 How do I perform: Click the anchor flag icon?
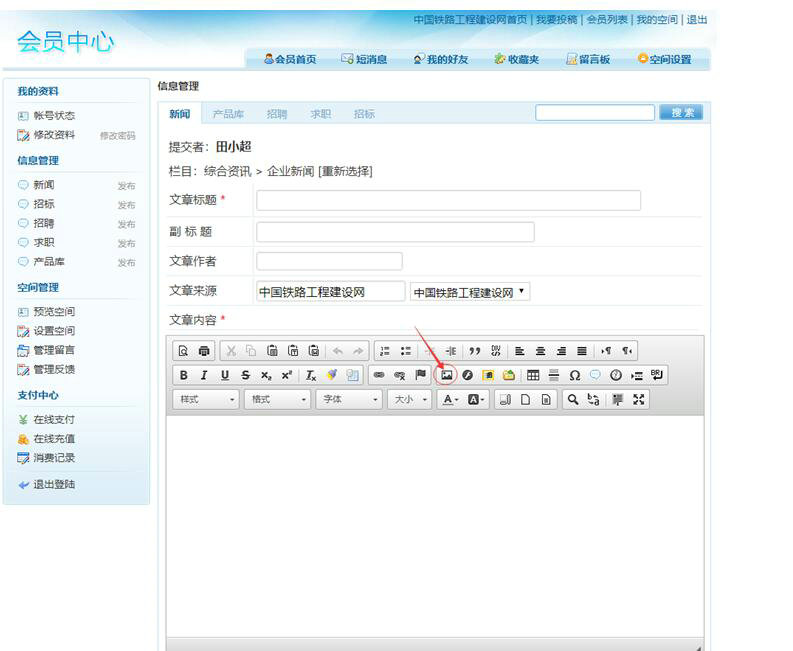[421, 375]
